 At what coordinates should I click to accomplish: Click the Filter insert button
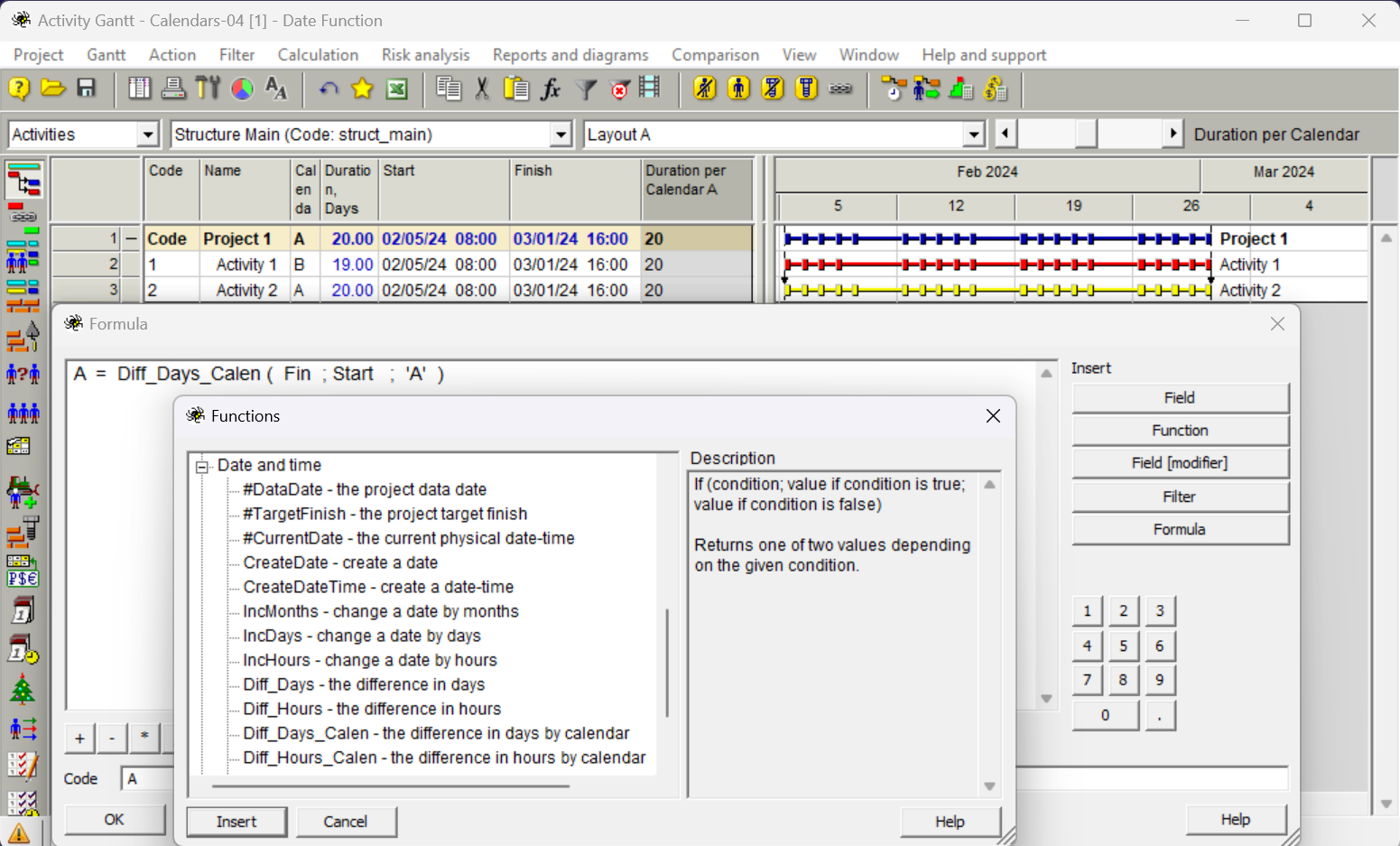click(1180, 497)
